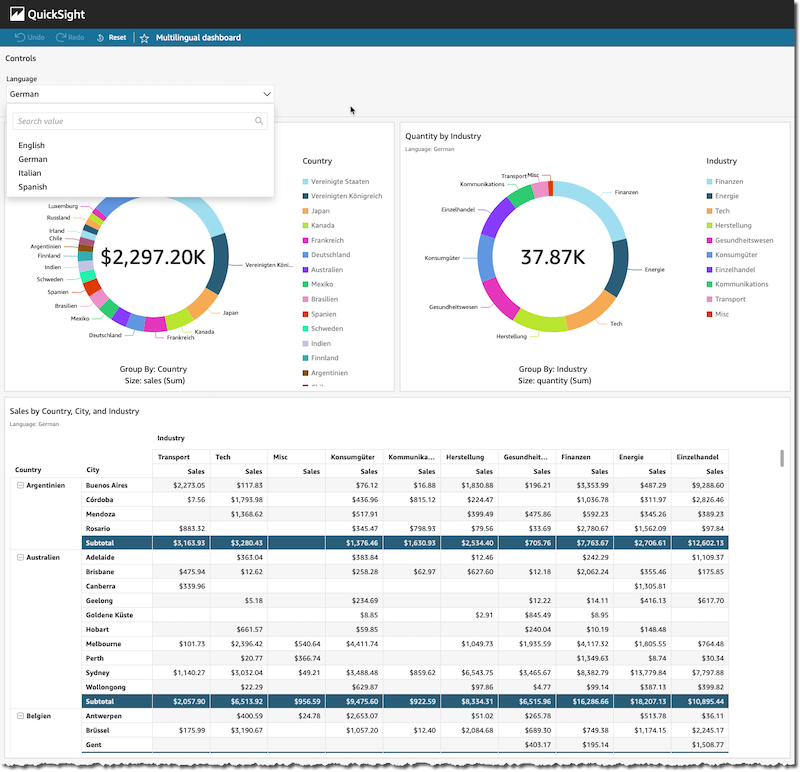Image resolution: width=800 pixels, height=772 pixels.
Task: Click the Reset icon in toolbar
Action: coord(100,38)
